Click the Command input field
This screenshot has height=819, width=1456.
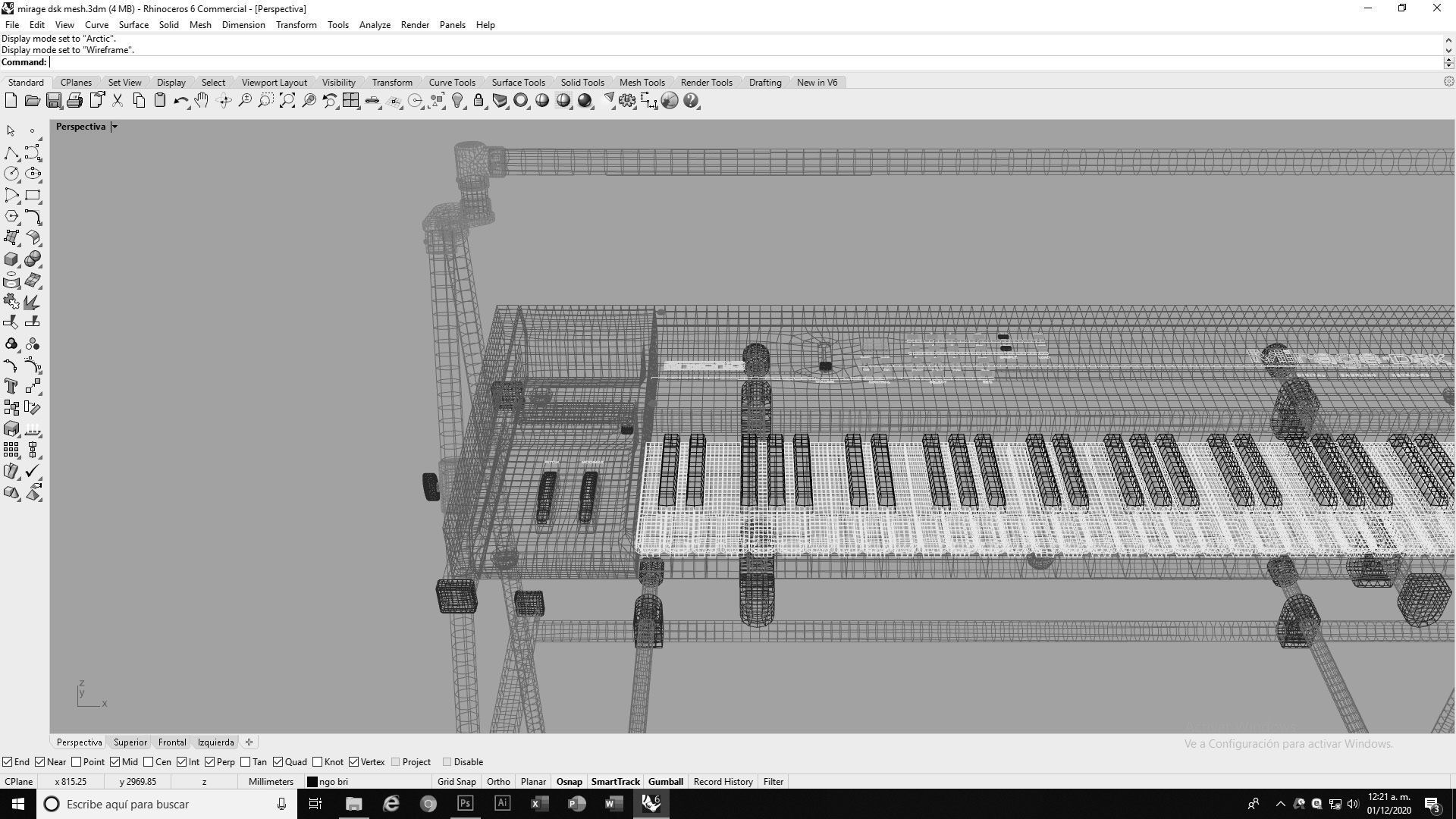click(745, 62)
